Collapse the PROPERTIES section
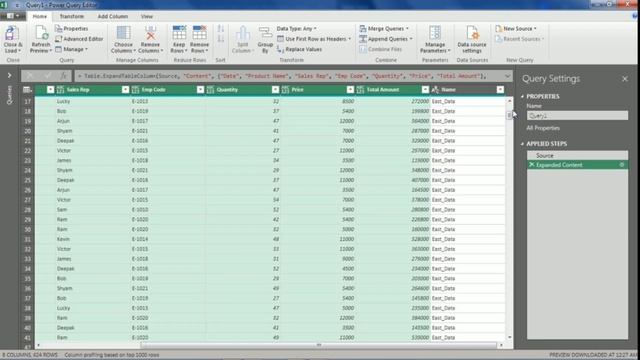The width and height of the screenshot is (640, 360). click(522, 96)
